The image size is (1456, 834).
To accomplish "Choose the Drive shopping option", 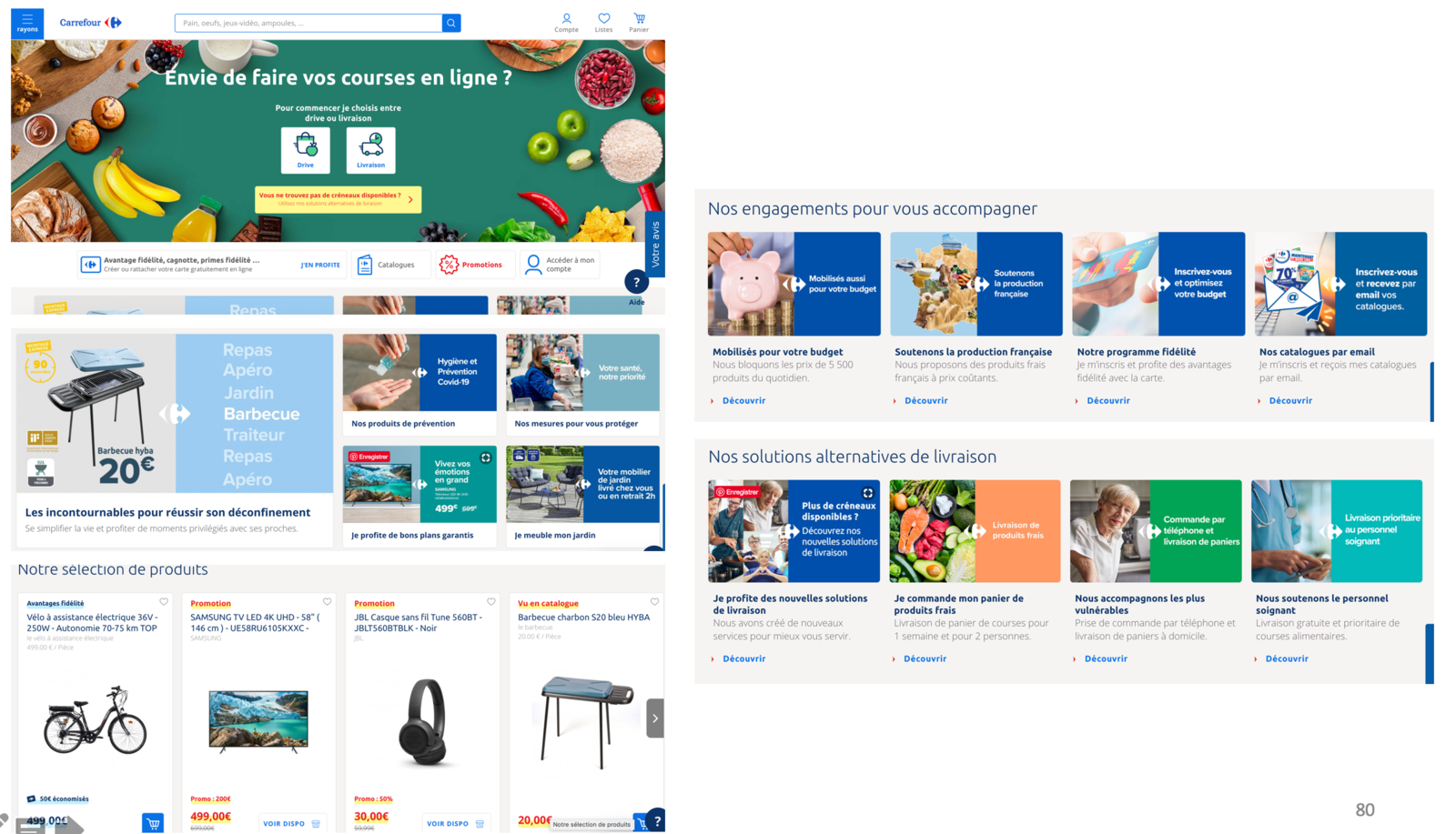I will click(x=306, y=150).
